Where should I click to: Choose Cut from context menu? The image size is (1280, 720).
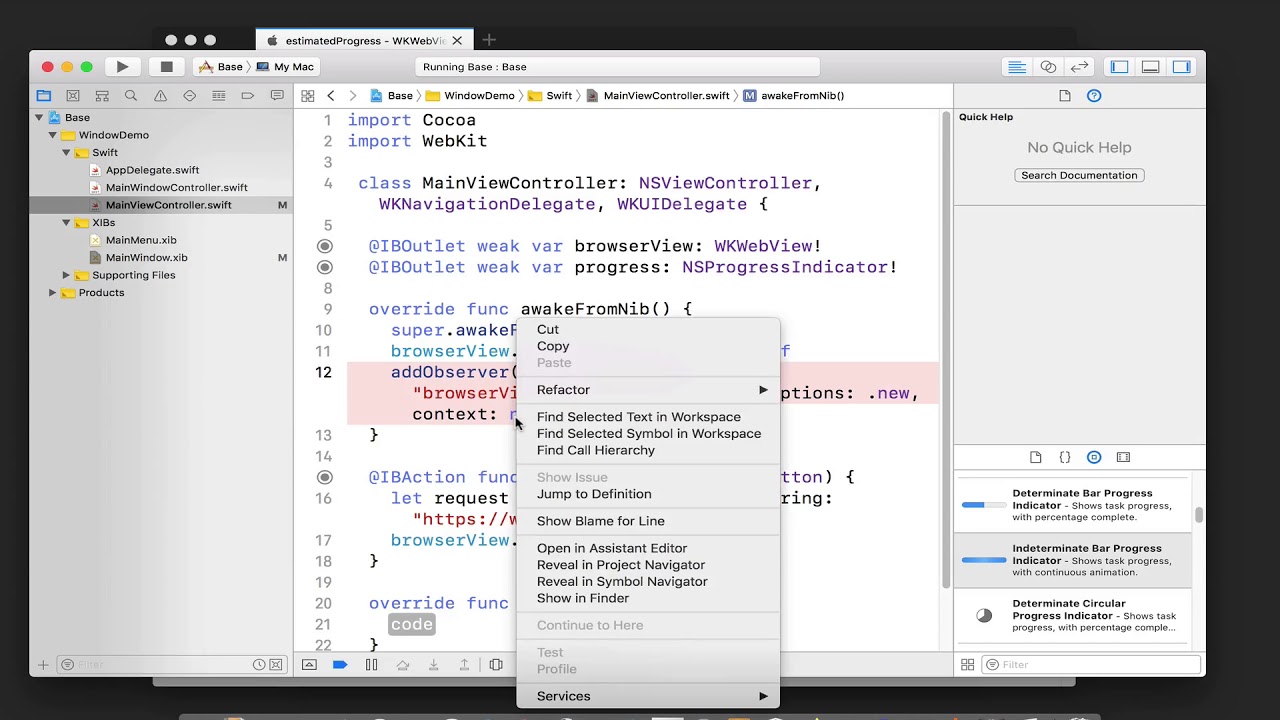647,329
